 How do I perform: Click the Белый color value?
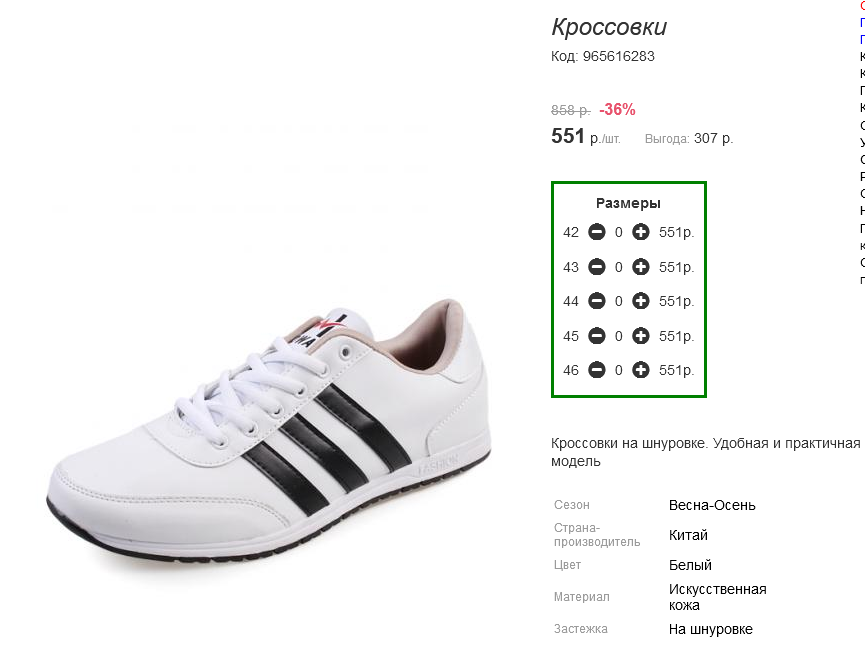click(x=690, y=565)
